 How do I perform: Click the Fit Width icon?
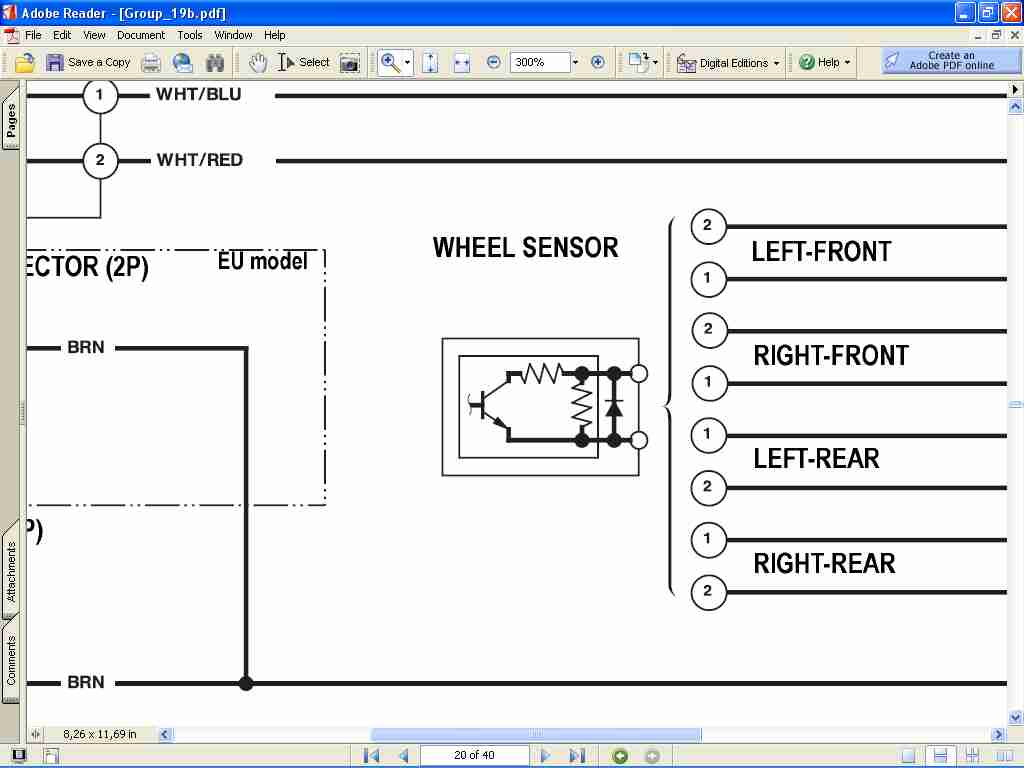[462, 63]
